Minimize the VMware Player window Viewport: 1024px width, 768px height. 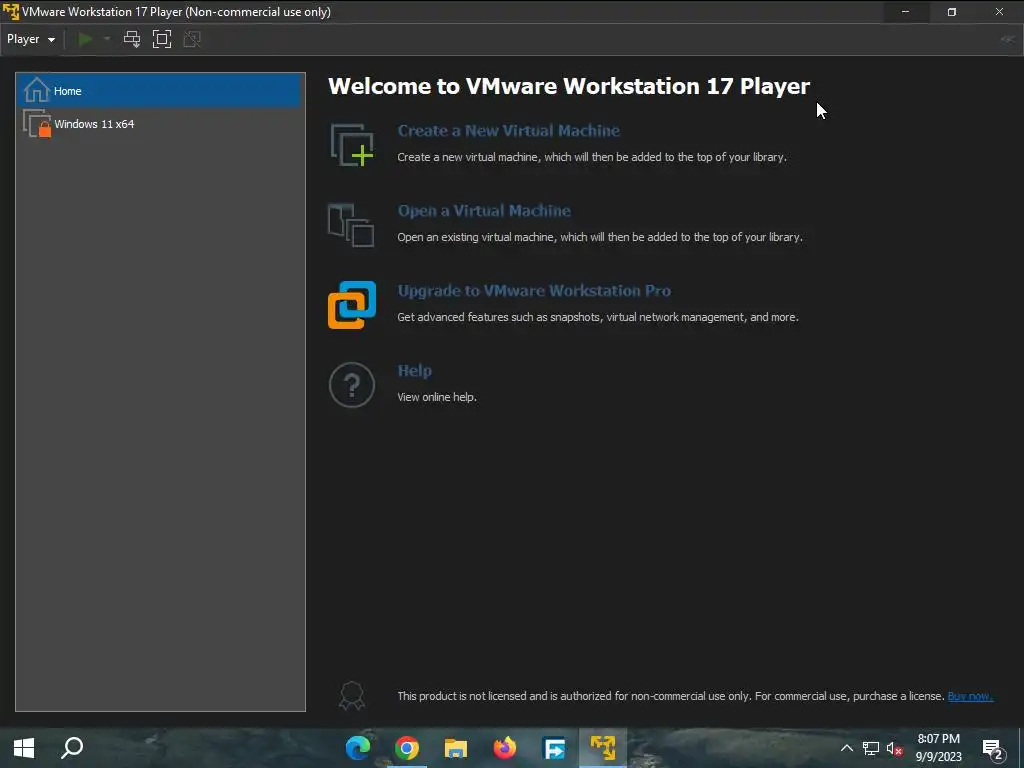click(905, 12)
